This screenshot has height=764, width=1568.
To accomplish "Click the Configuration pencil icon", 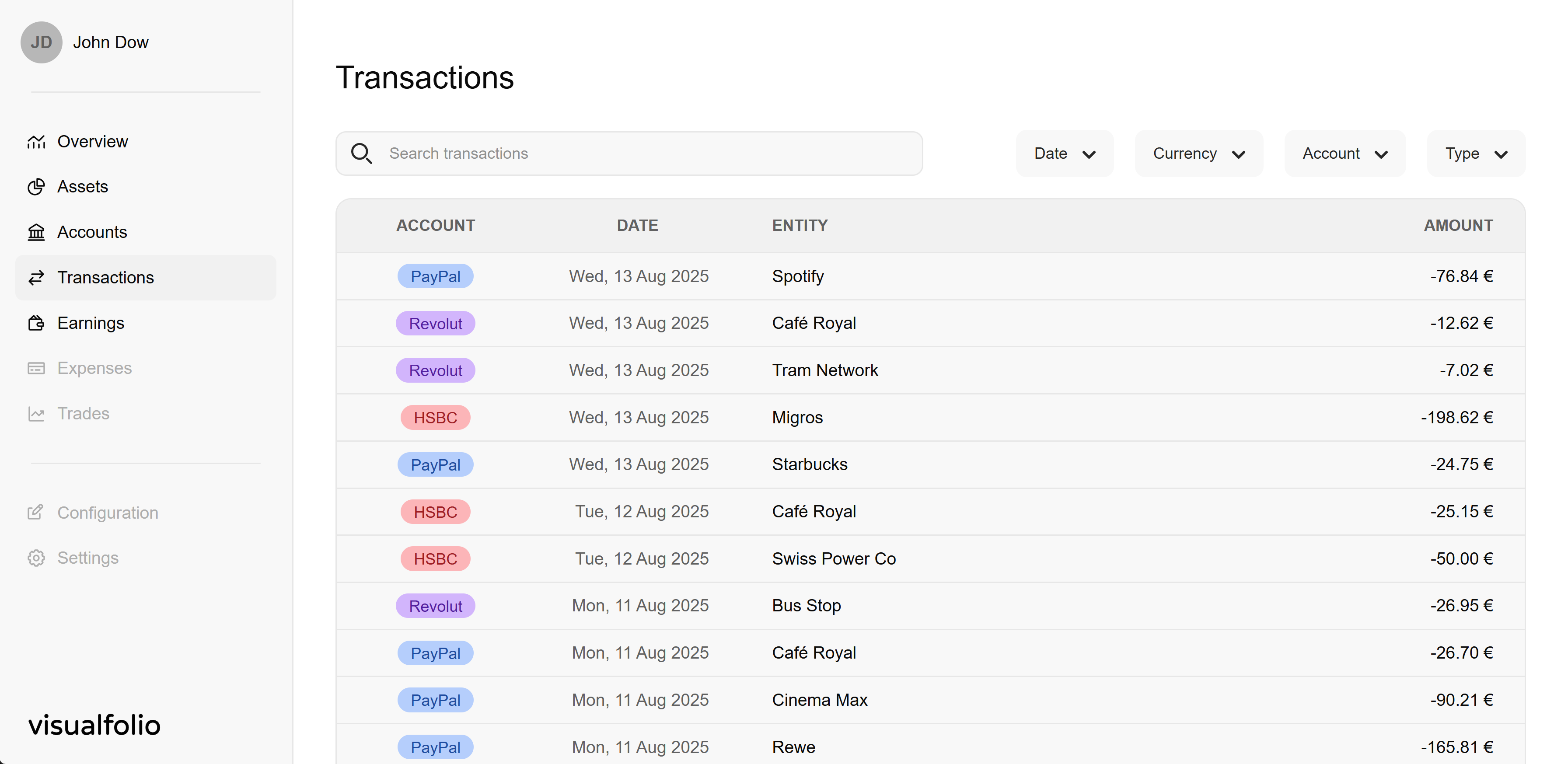I will (37, 512).
